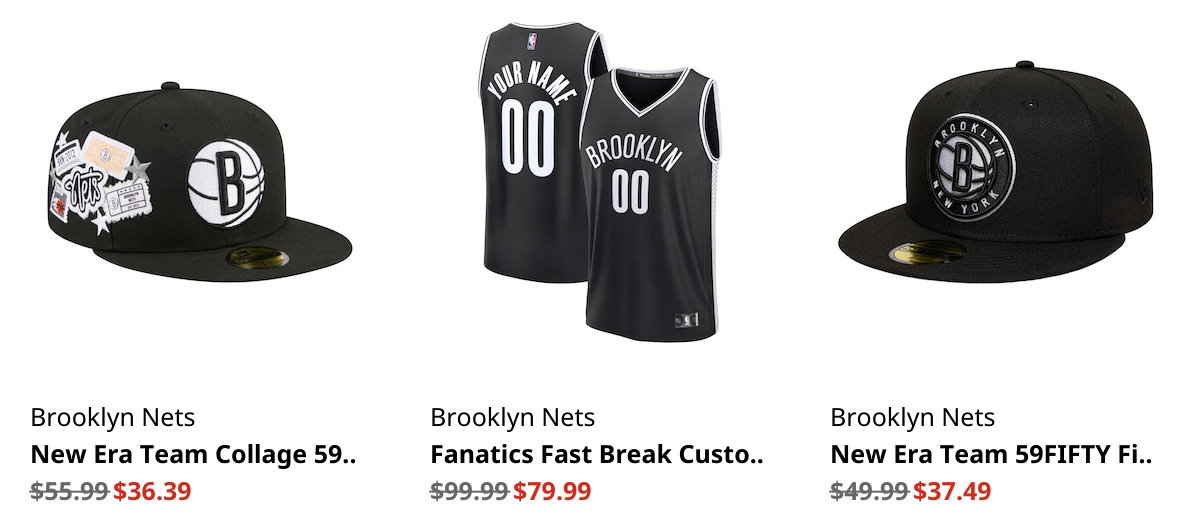Click the $37.49 sale price
Screen dimensions: 1200x530
(952, 491)
